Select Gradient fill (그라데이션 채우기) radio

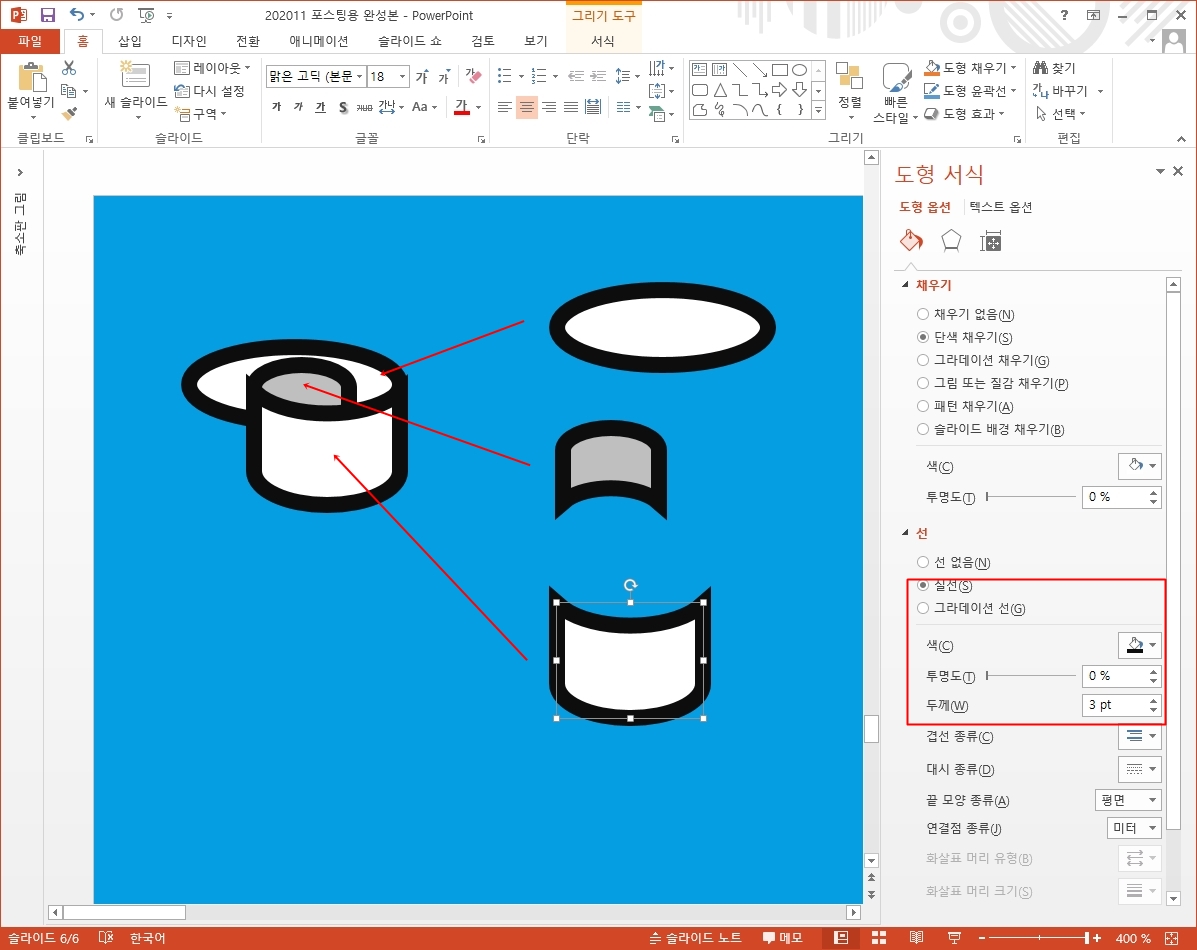coord(923,360)
